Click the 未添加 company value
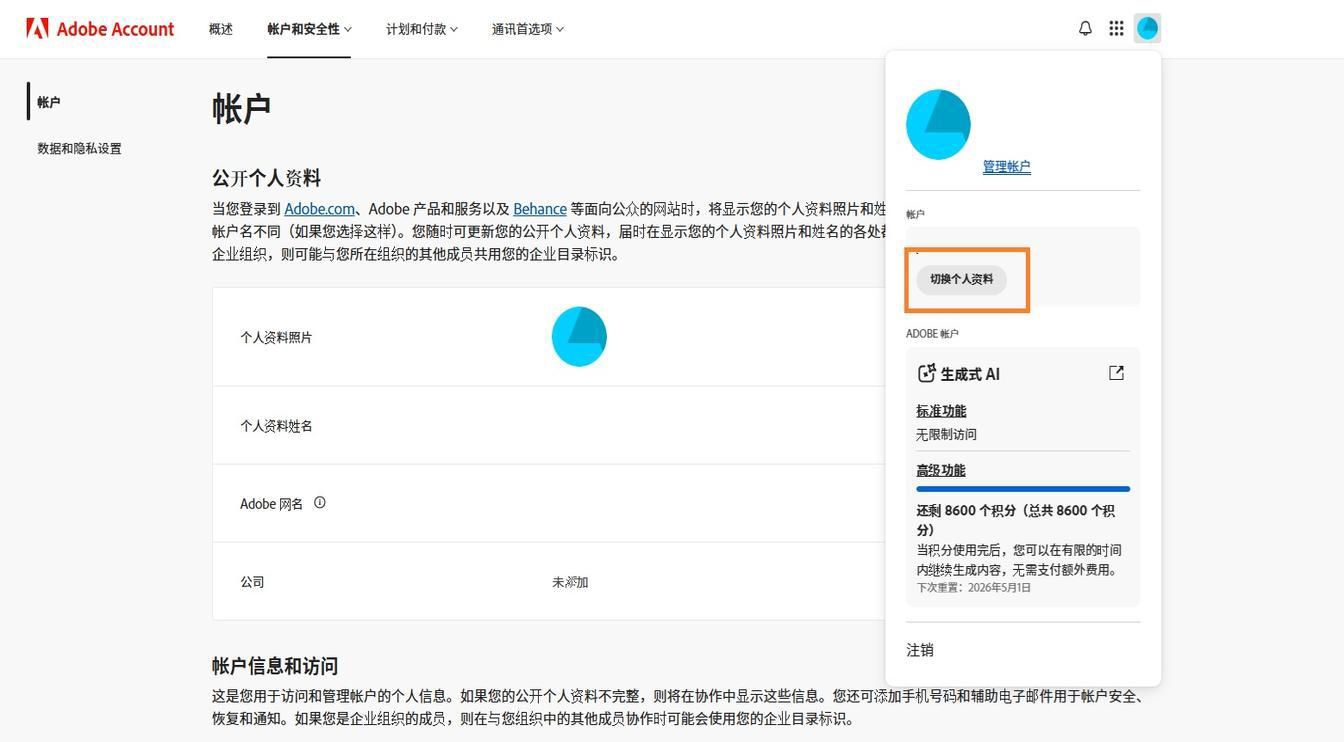Image resolution: width=1344 pixels, height=742 pixels. tap(570, 582)
